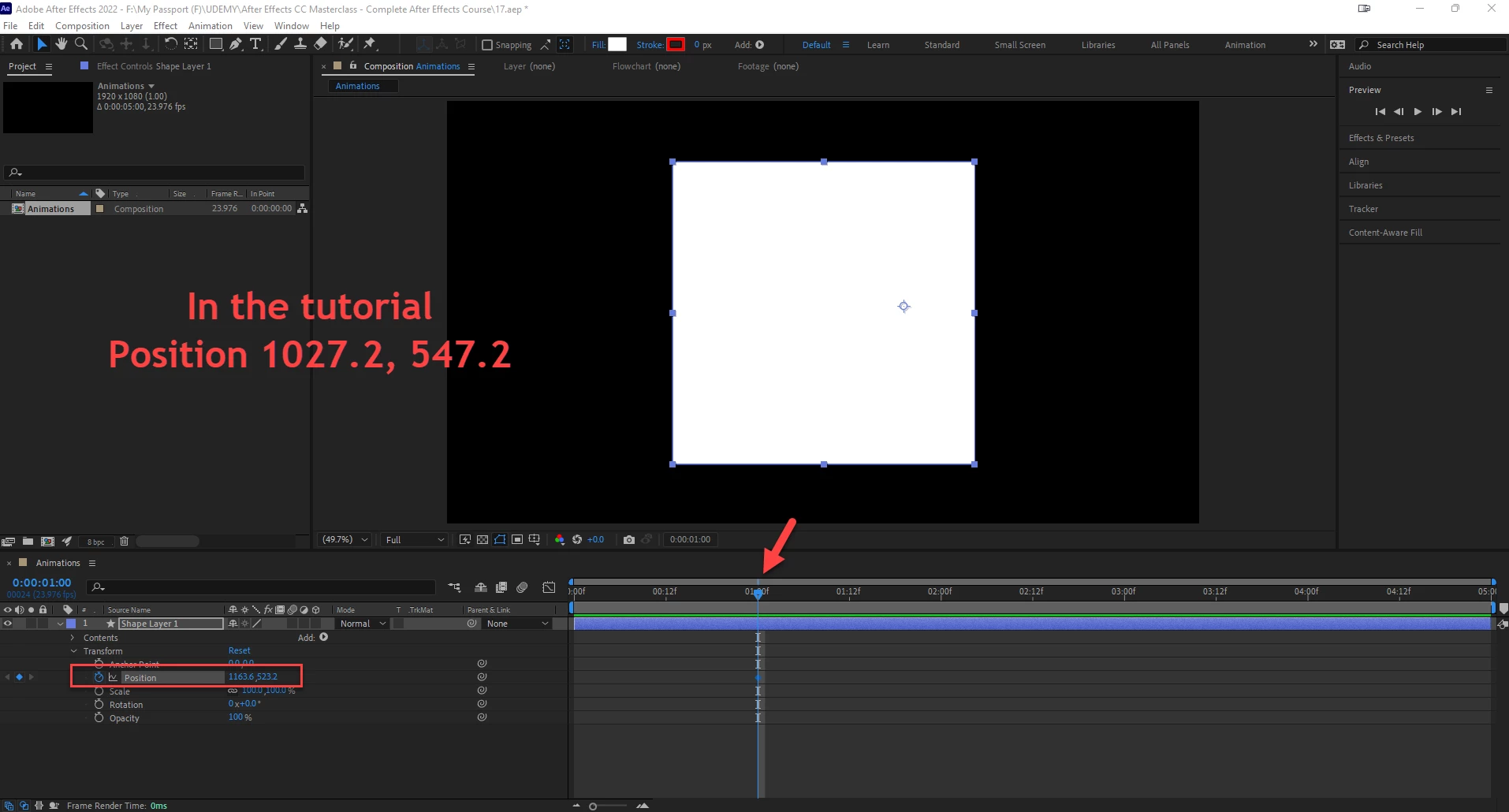Open the Graph Editor icon in timeline

coord(549,587)
